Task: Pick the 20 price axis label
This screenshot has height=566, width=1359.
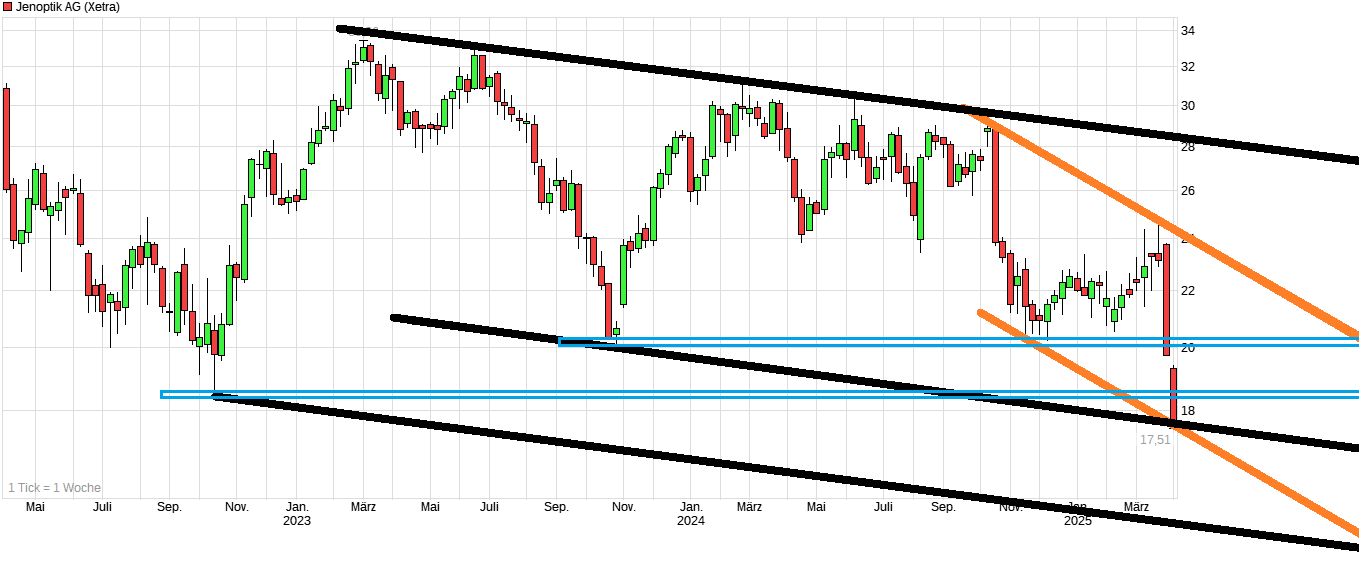Action: (x=1189, y=348)
